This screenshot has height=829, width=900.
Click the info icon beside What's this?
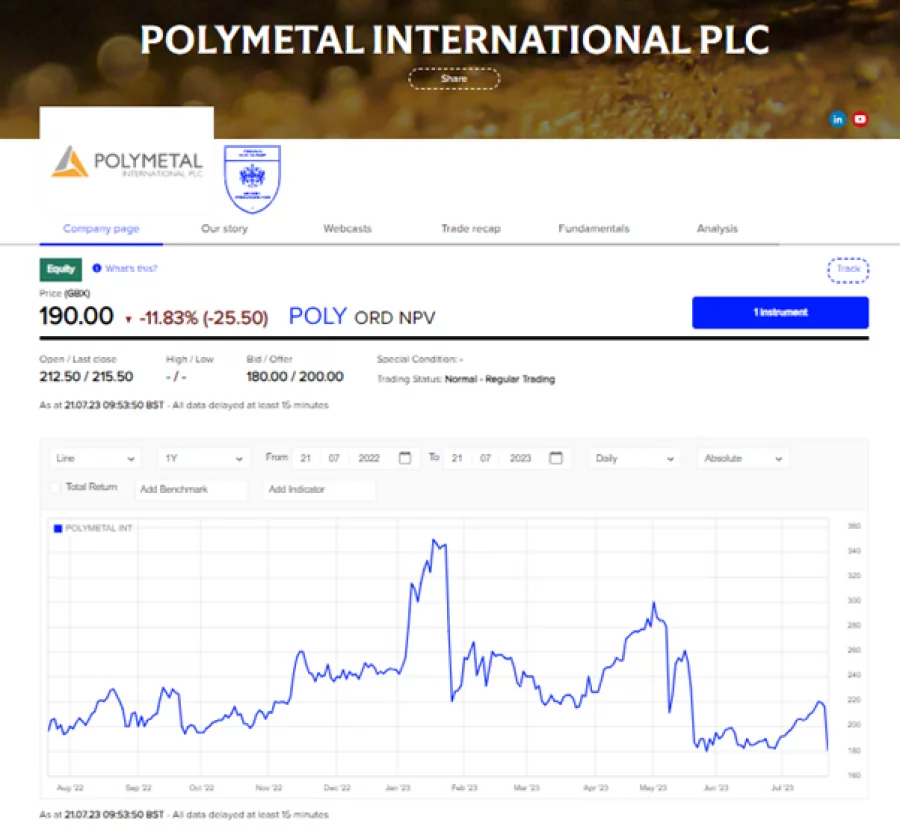point(95,268)
